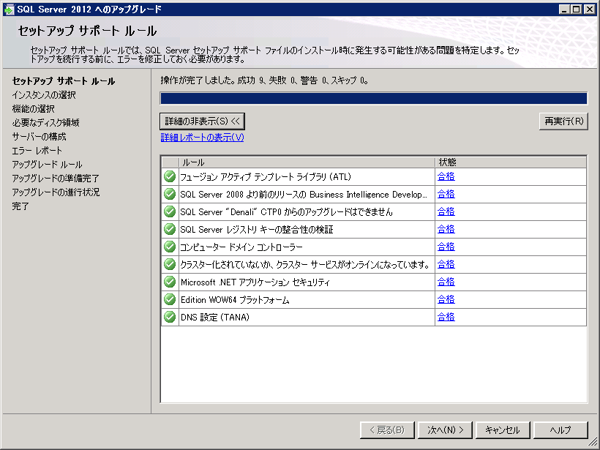Open 合格 link for Edition WOW64 プラットフォーム

[446, 300]
